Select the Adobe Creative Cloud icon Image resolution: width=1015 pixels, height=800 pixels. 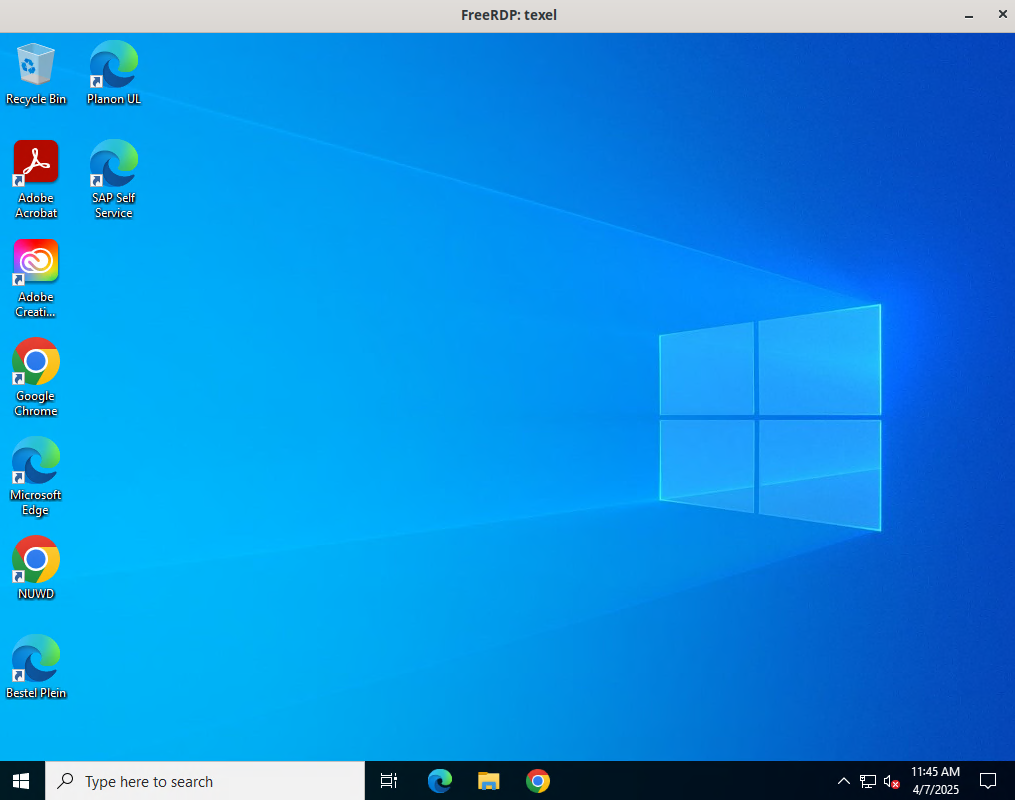(36, 277)
